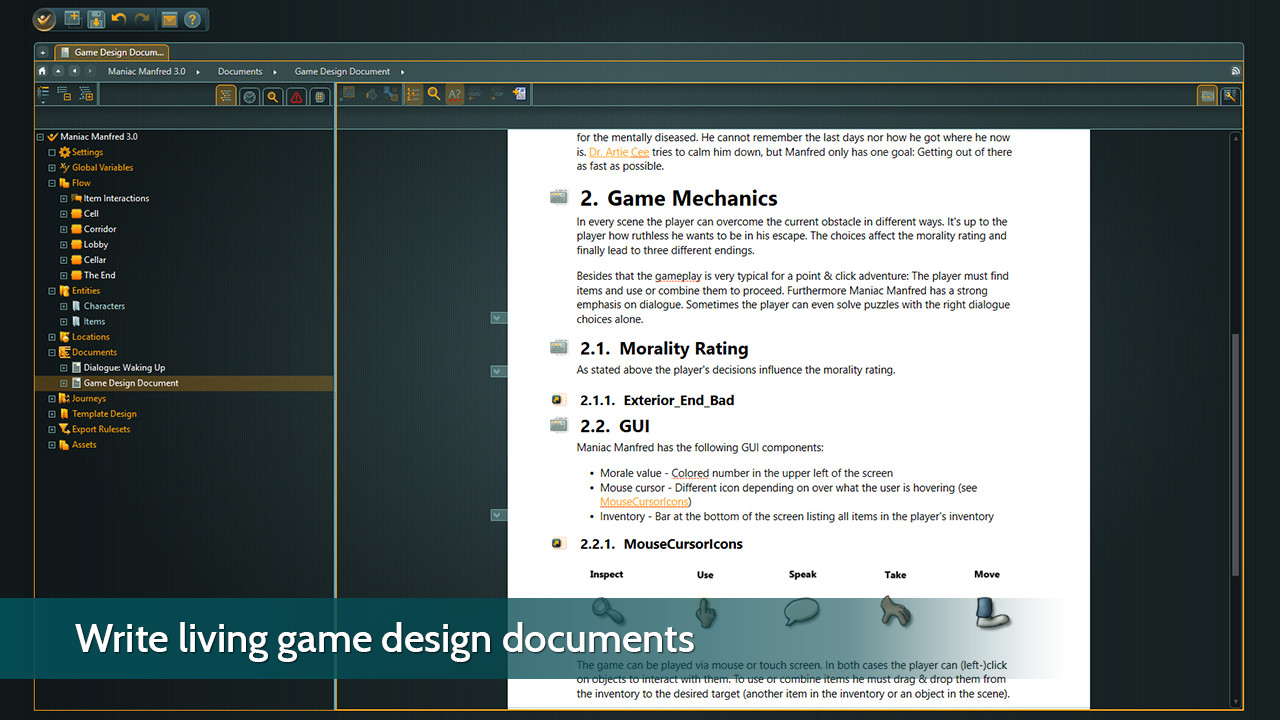Image resolution: width=1280 pixels, height=720 pixels.
Task: Expand the Journeys tree node
Action: tap(51, 398)
